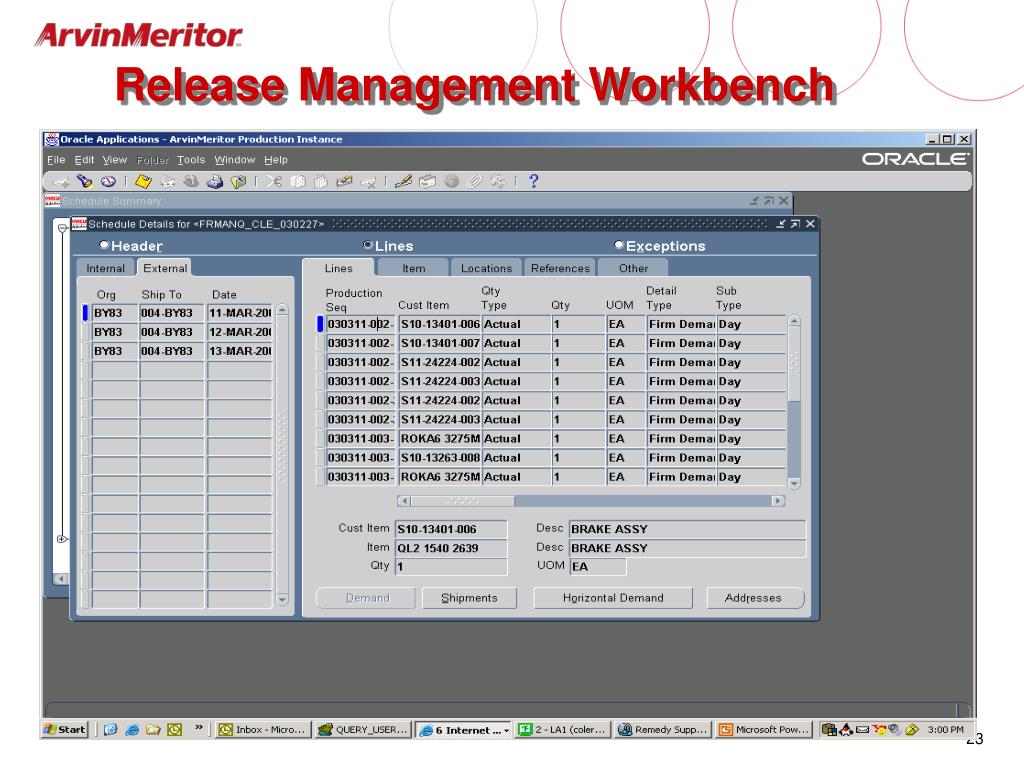The height and width of the screenshot is (768, 1024).
Task: Click the Delete record toolbar icon
Action: click(368, 181)
